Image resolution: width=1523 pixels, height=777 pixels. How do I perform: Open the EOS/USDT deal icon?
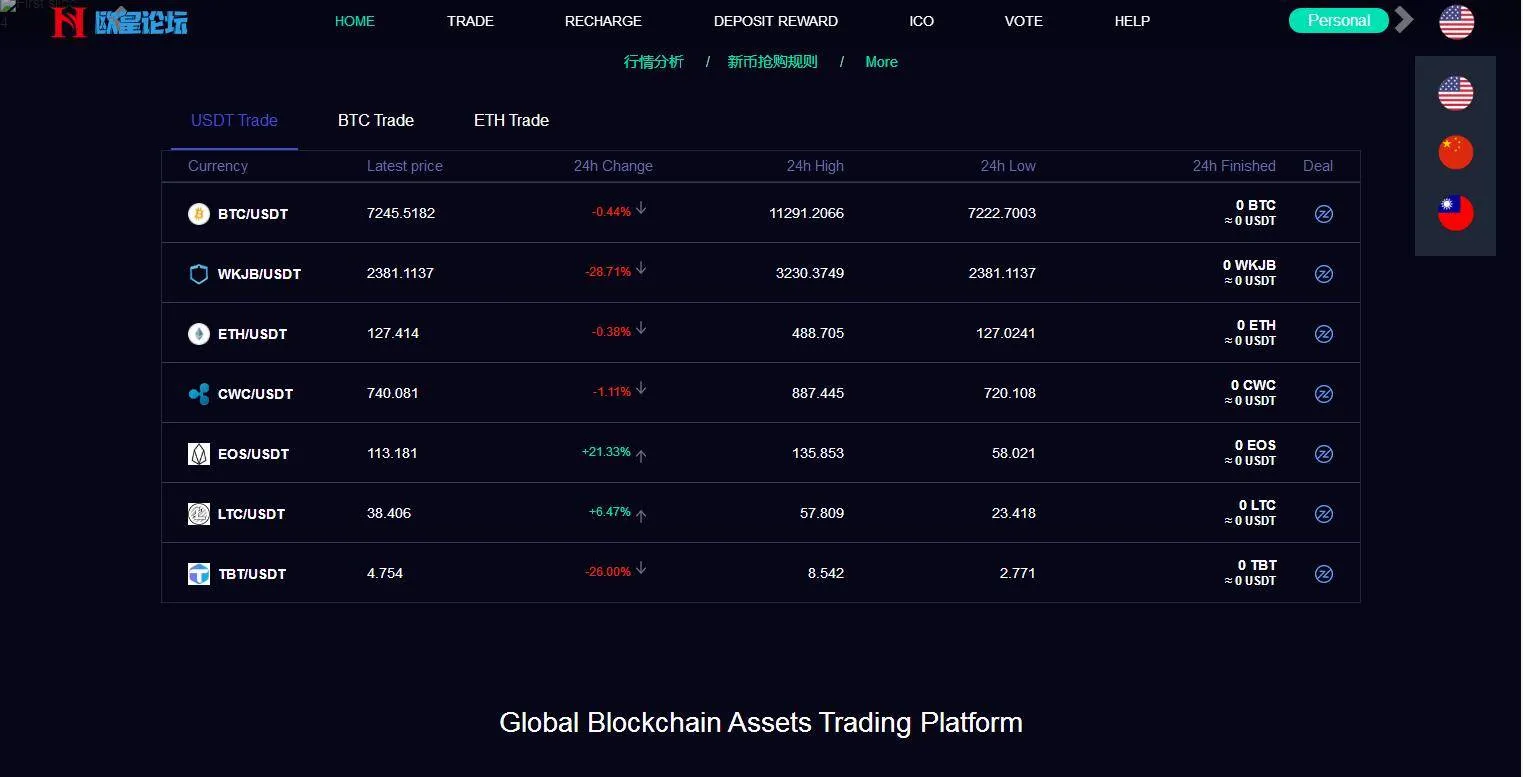(1323, 454)
